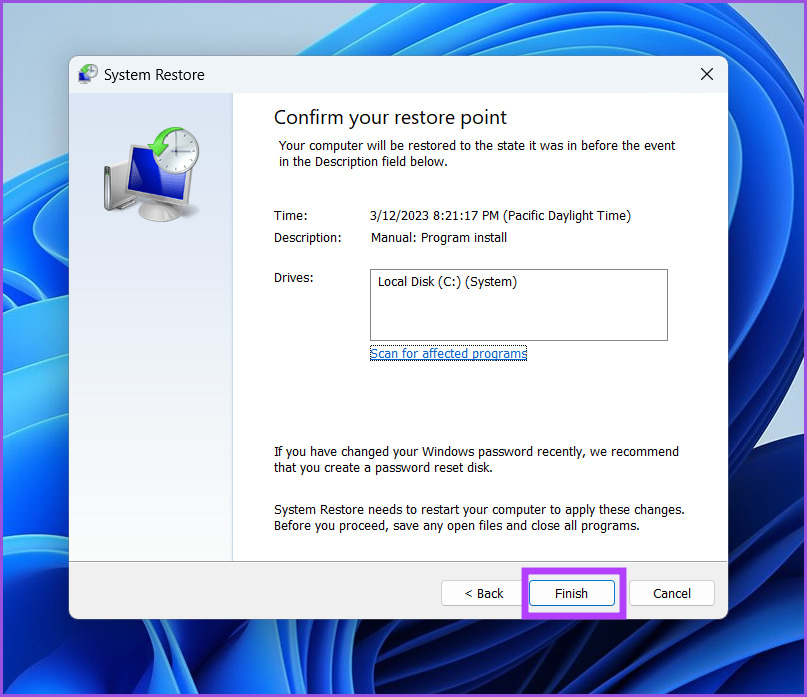Screen dimensions: 807x697
Task: Click the restore explanation text under heading
Action: click(477, 153)
